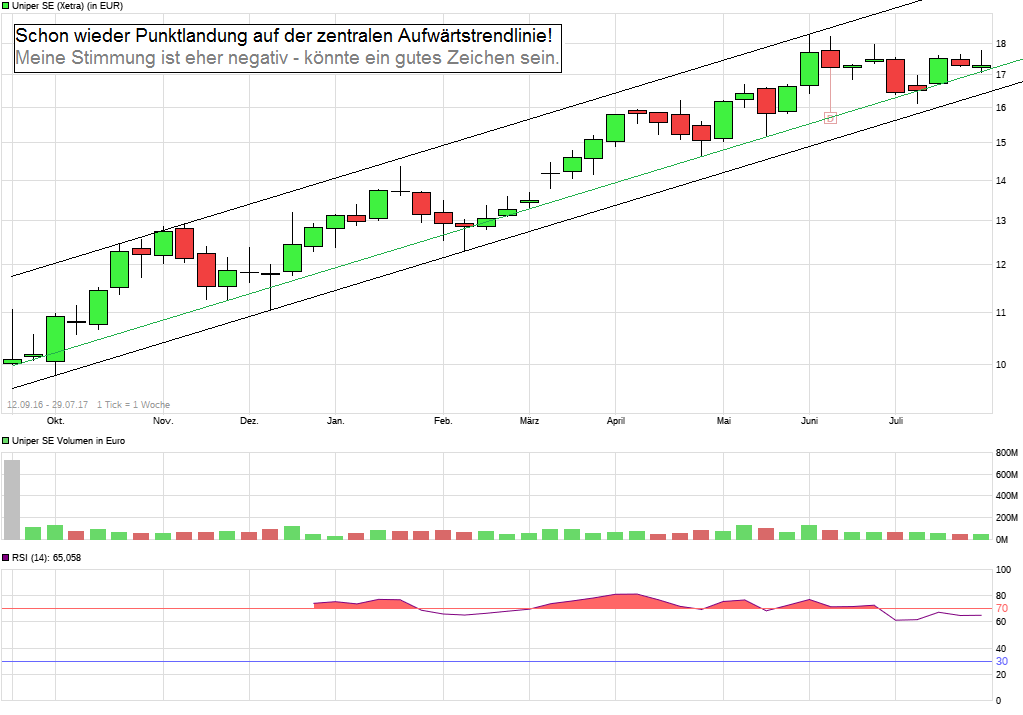The width and height of the screenshot is (1023, 715).
Task: Click the green legend square beside Uniper SE Volumen
Action: click(x=5, y=441)
